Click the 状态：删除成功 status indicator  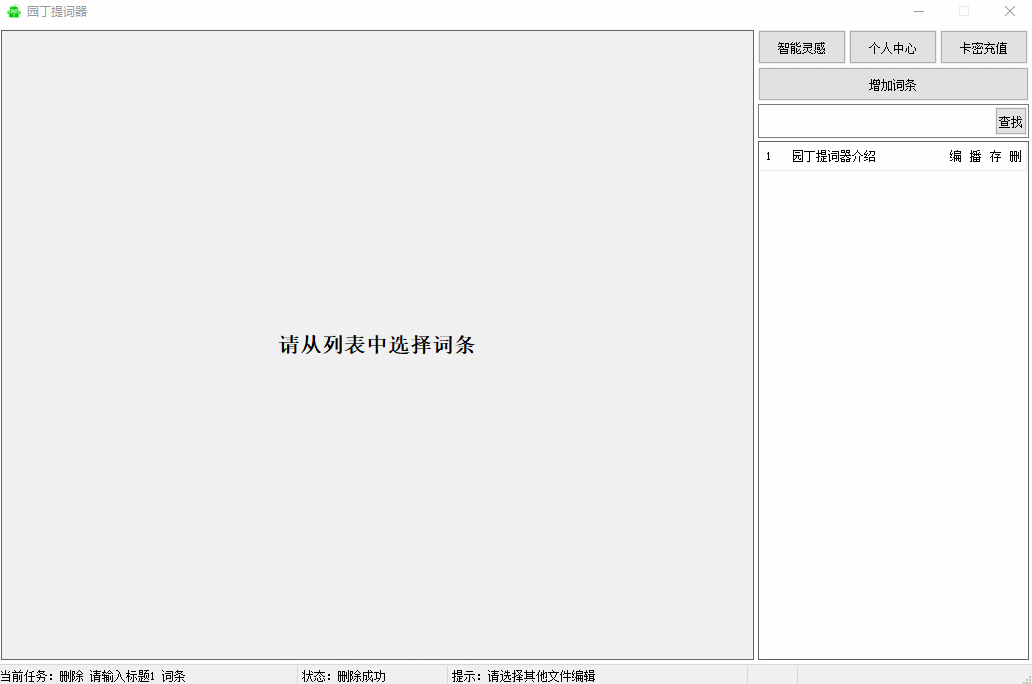pyautogui.click(x=344, y=676)
